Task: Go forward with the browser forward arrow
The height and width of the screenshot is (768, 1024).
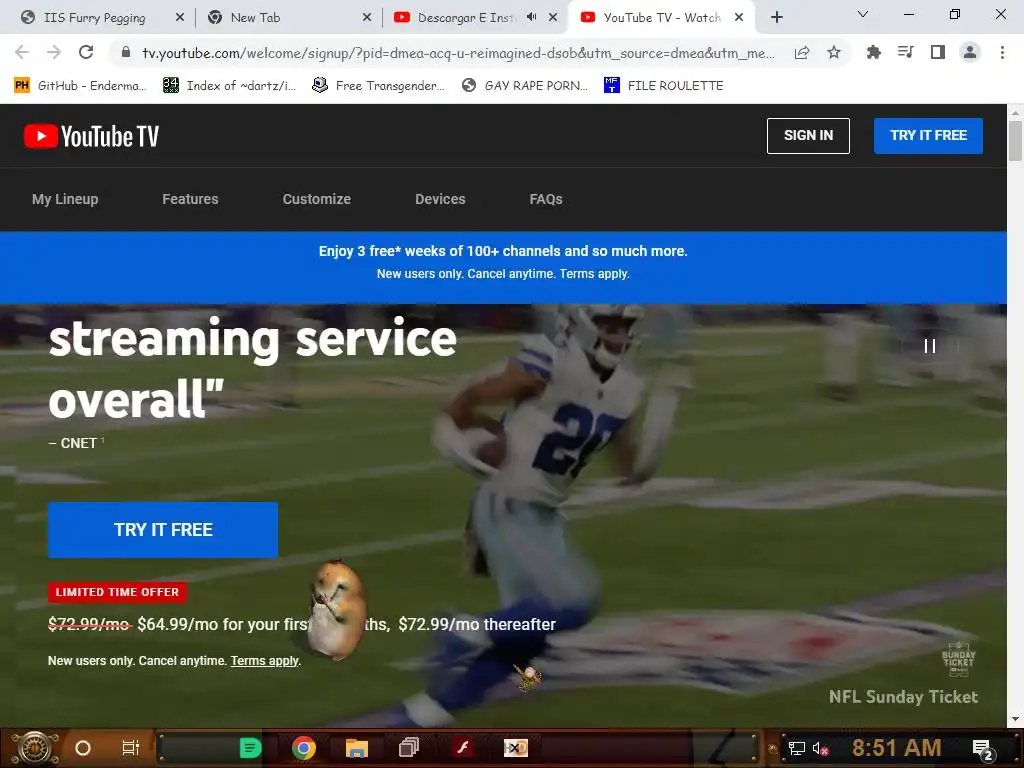Action: pos(54,52)
